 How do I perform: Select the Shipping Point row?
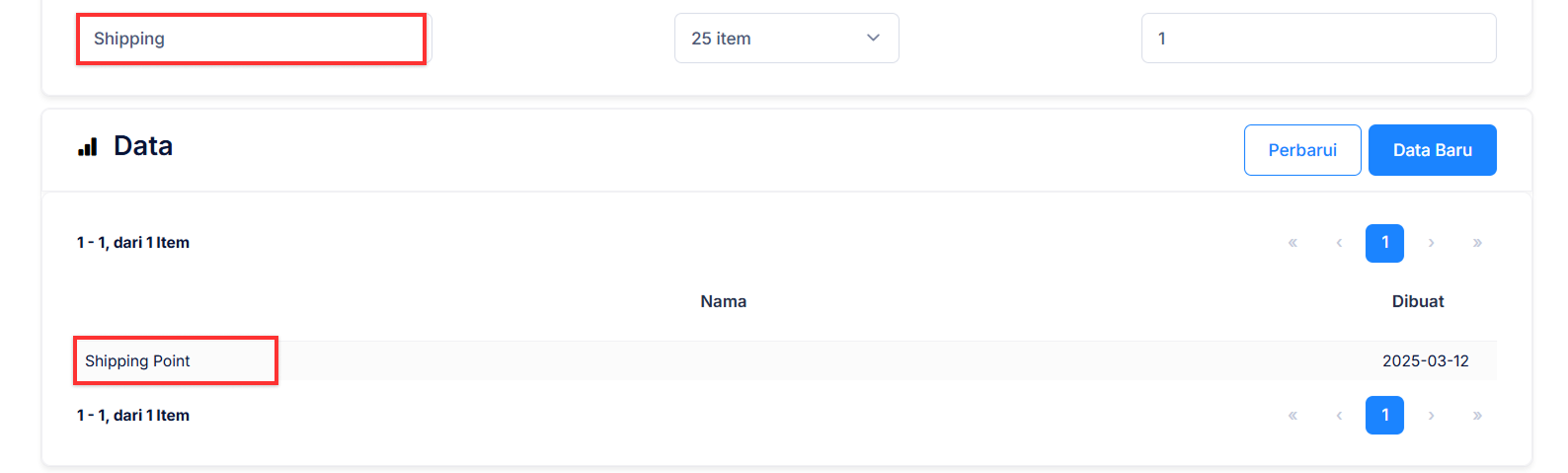point(138,361)
